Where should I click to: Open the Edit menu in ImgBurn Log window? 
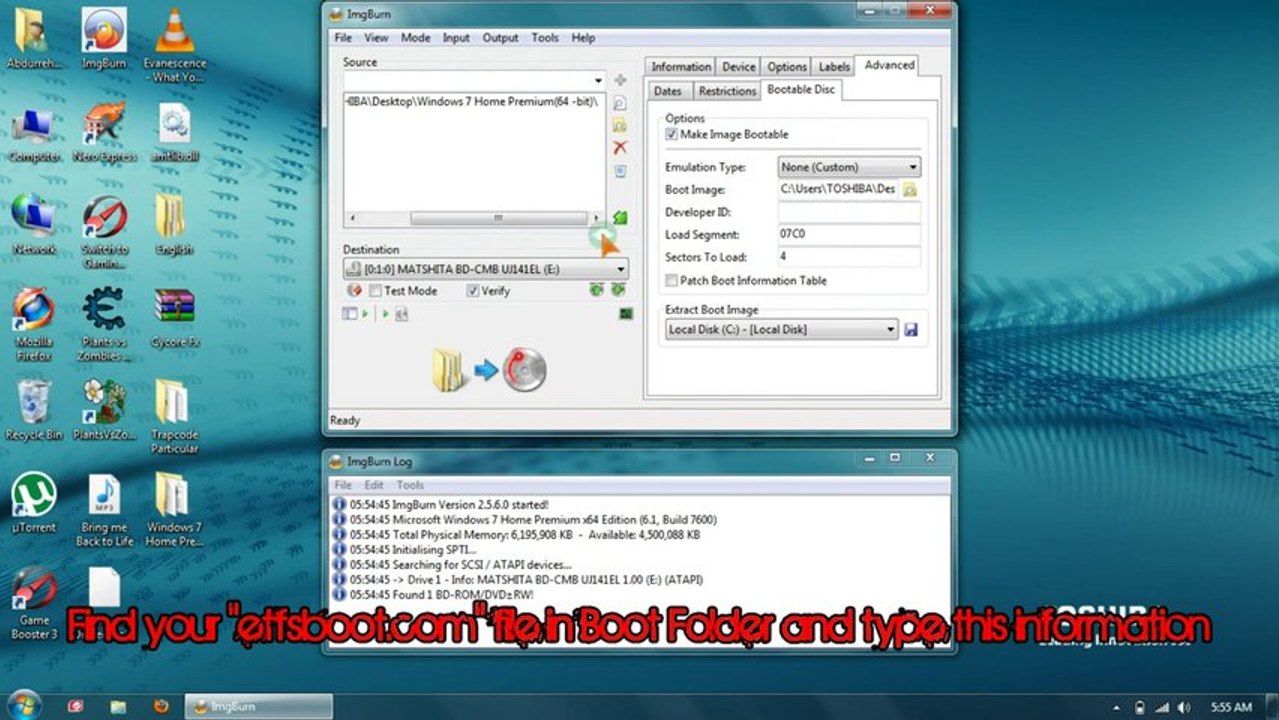373,485
